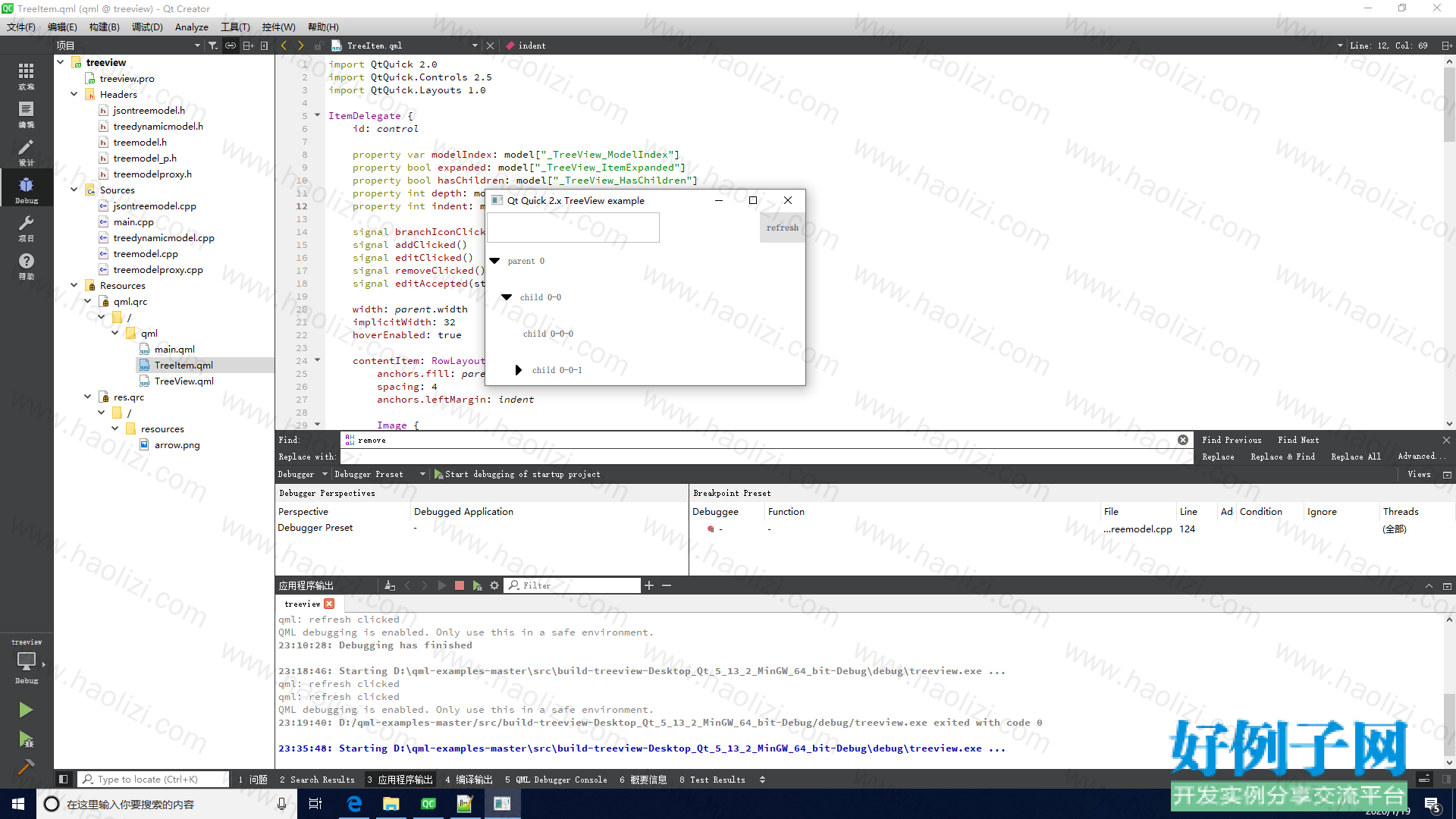Open Help mode with the question mark icon
The image size is (1456, 819).
coord(27,265)
